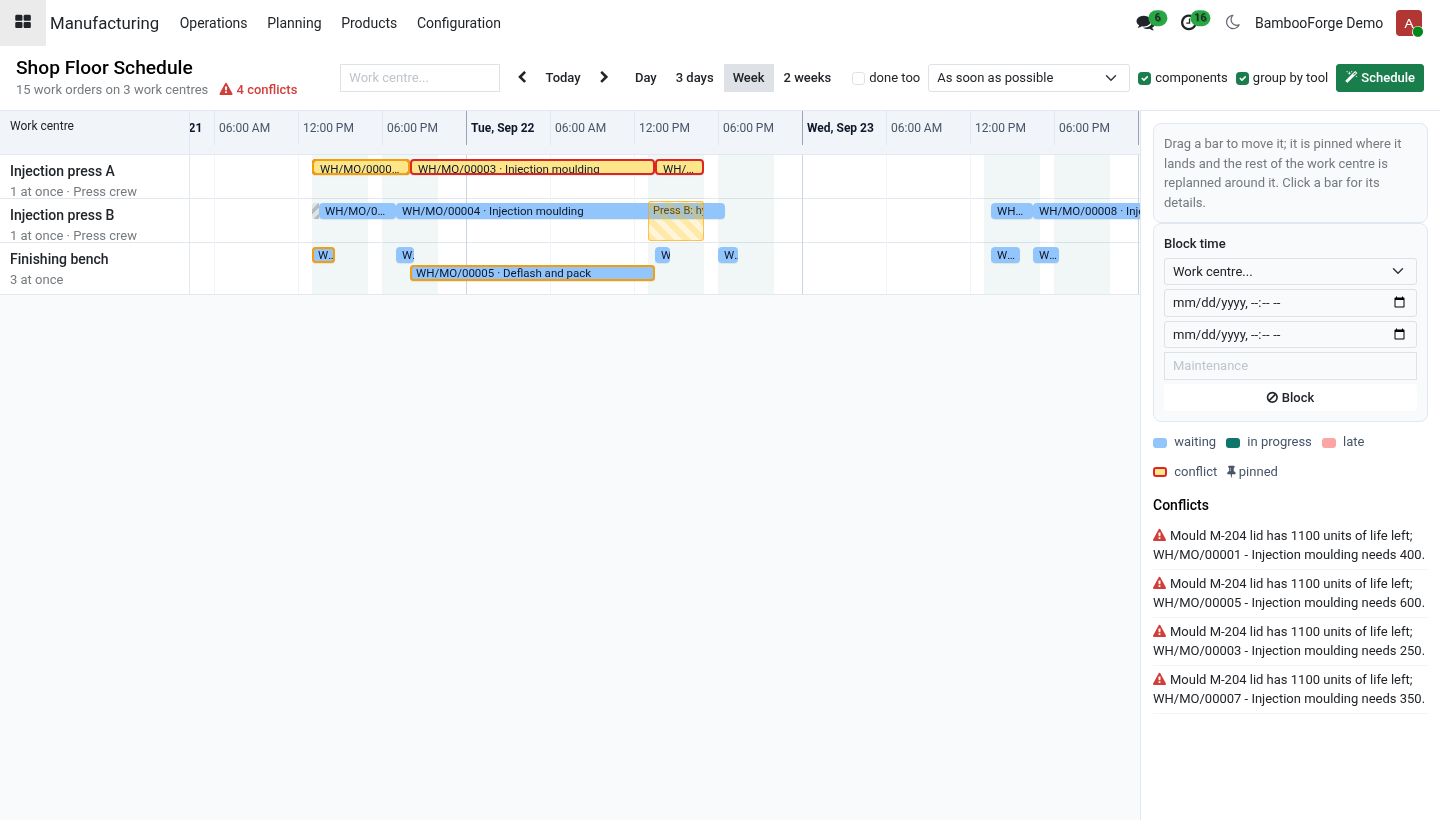The width and height of the screenshot is (1440, 820).
Task: Switch to 2 weeks view
Action: [x=807, y=78]
